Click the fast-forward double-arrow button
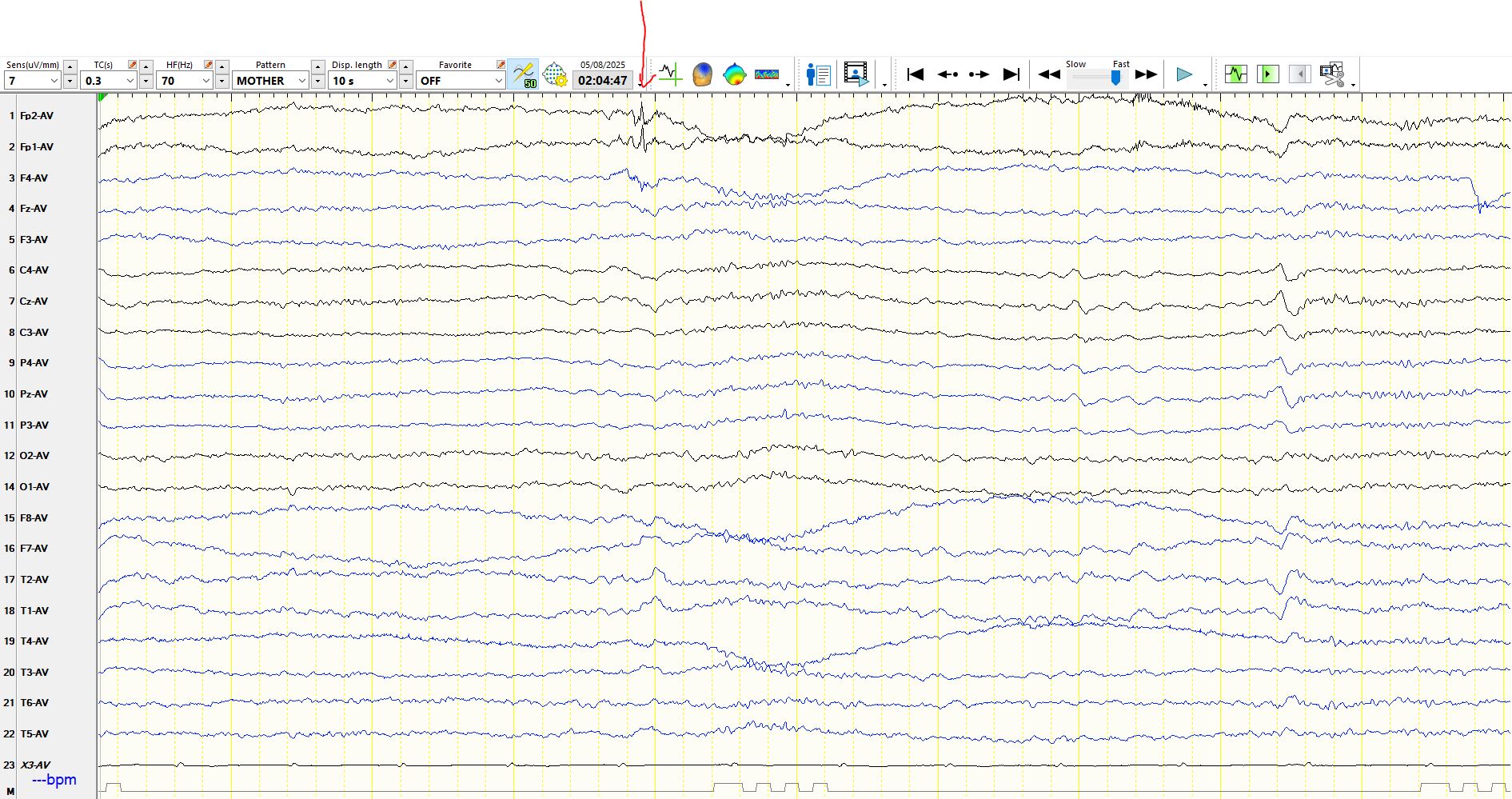Image resolution: width=1512 pixels, height=799 pixels. (x=1147, y=74)
